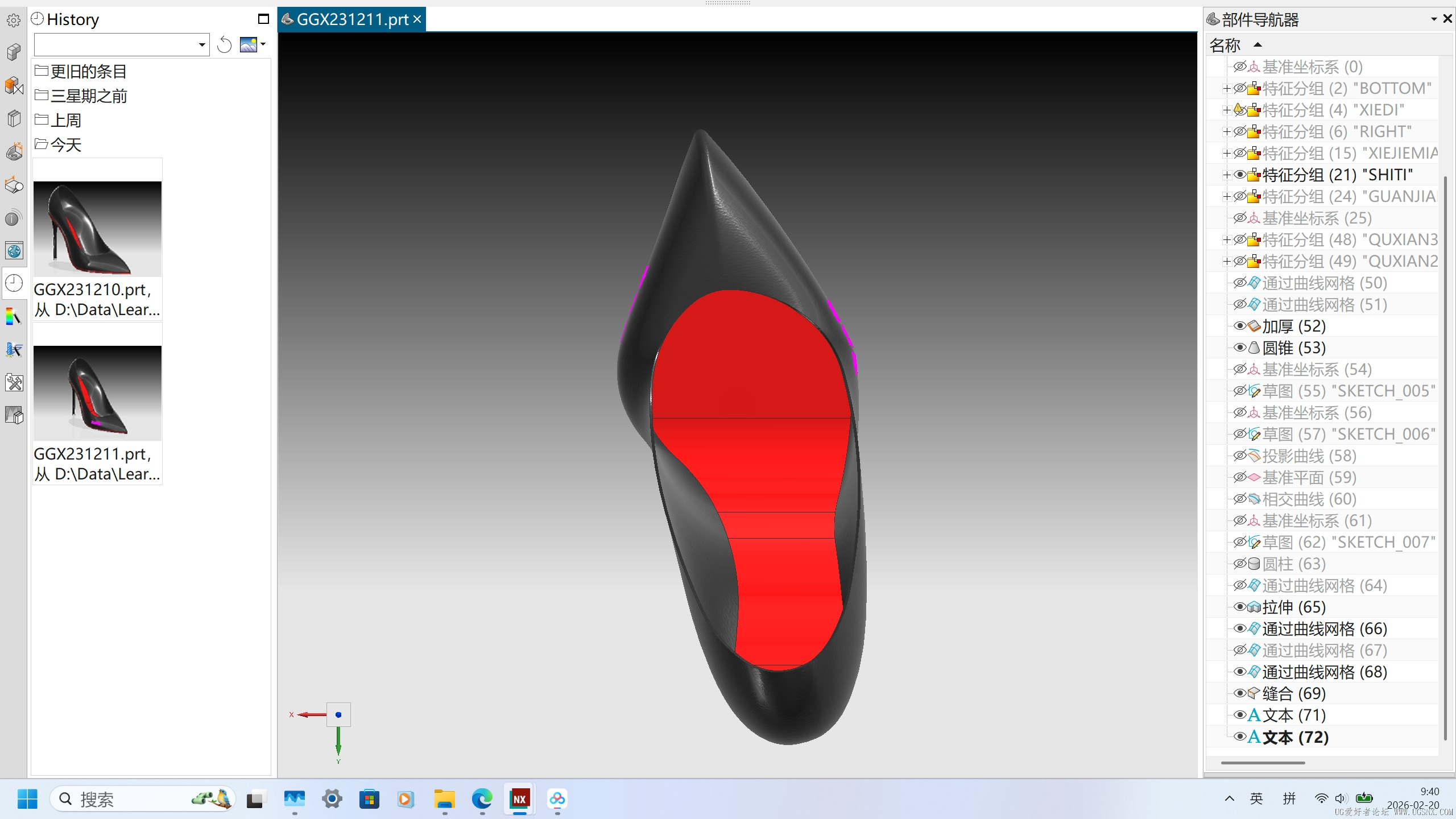
Task: Open the HD3D info tools sidebar icon
Action: click(x=14, y=218)
